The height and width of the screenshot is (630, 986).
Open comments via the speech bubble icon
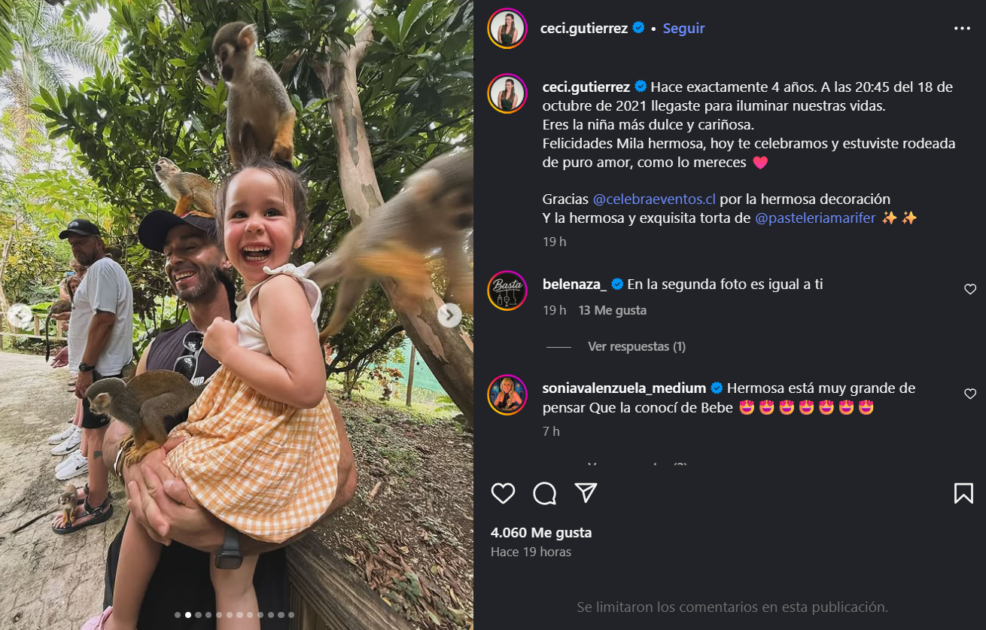[545, 493]
